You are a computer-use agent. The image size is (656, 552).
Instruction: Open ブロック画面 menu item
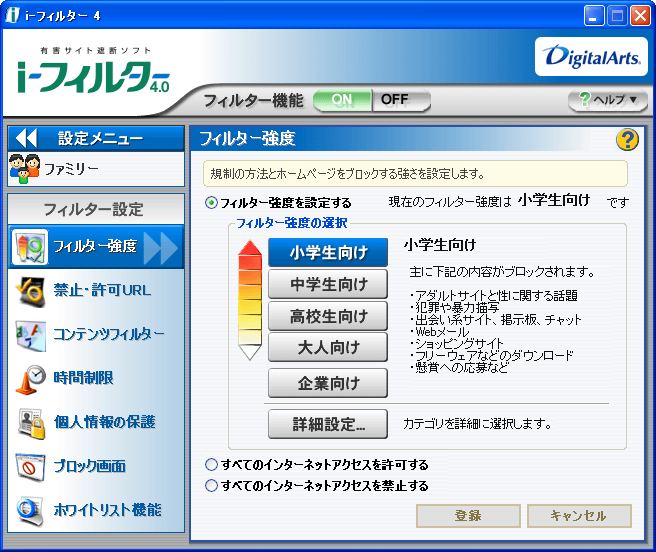[x=96, y=467]
